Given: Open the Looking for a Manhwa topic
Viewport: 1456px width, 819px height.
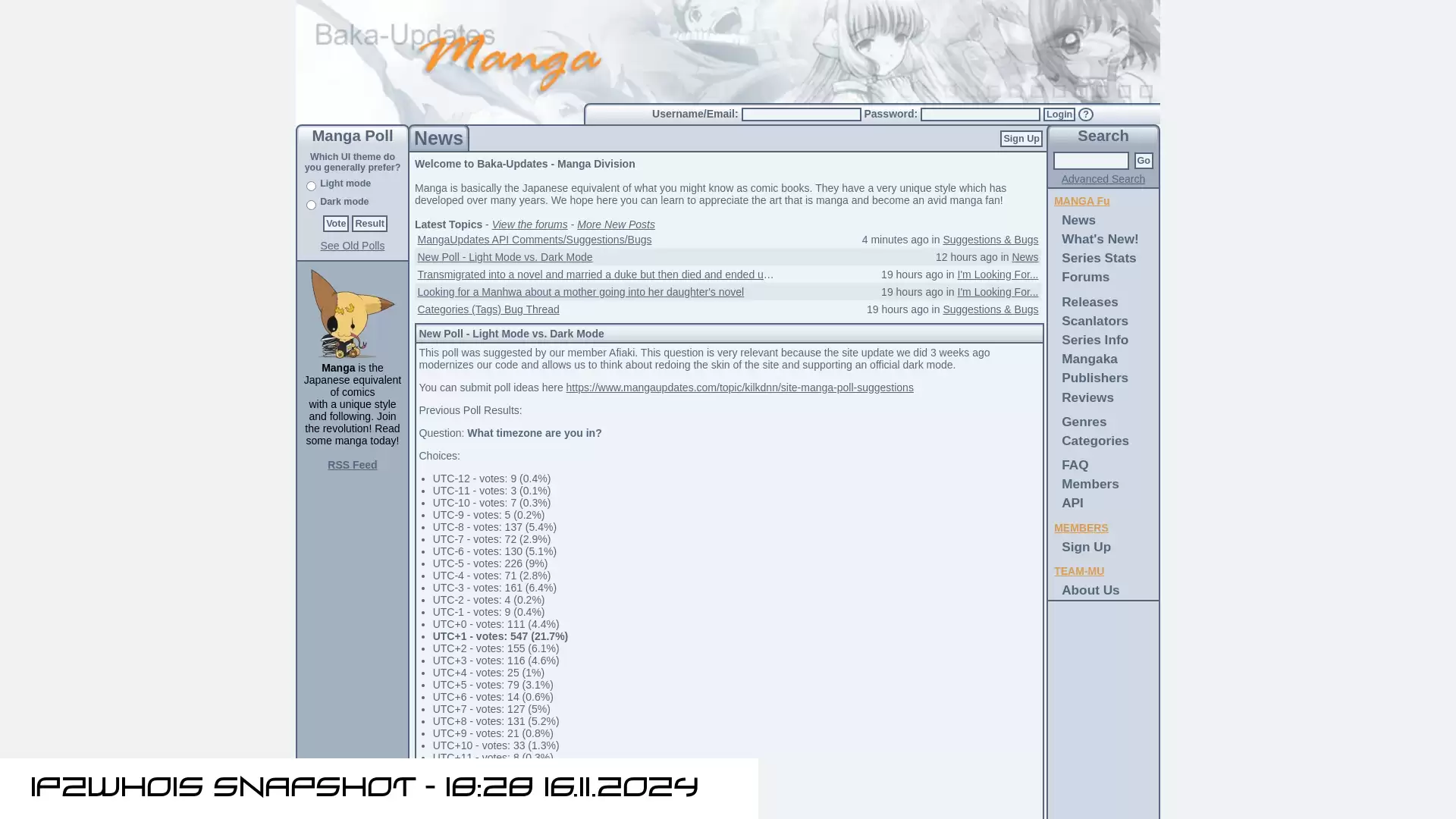Looking at the screenshot, I should pyautogui.click(x=580, y=292).
